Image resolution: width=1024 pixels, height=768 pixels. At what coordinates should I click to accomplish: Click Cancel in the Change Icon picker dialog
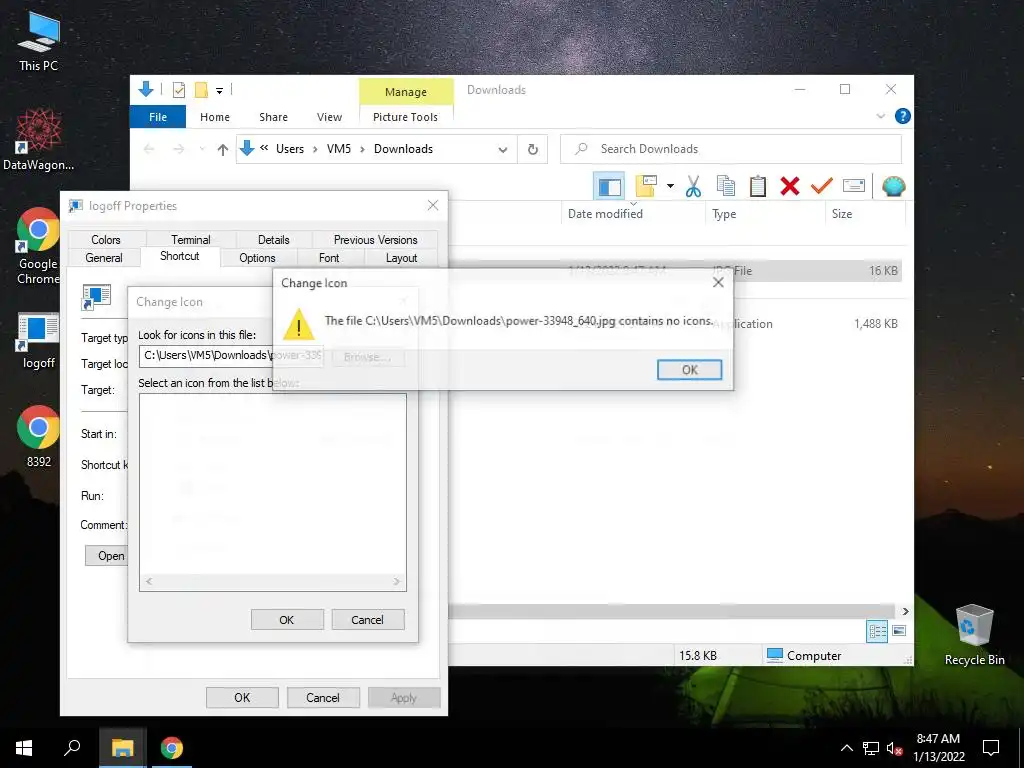367,620
